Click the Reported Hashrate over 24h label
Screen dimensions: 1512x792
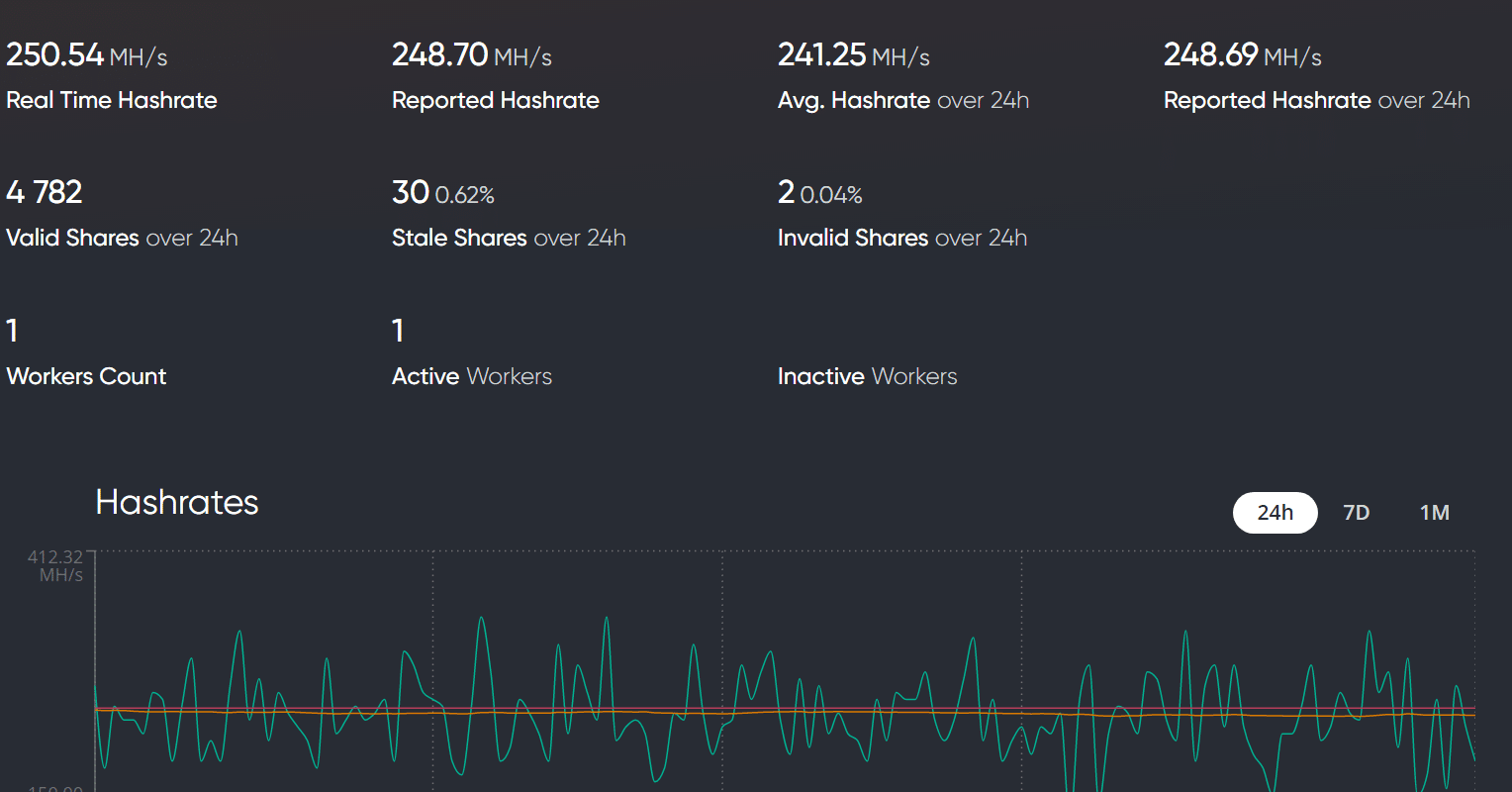pos(1317,100)
